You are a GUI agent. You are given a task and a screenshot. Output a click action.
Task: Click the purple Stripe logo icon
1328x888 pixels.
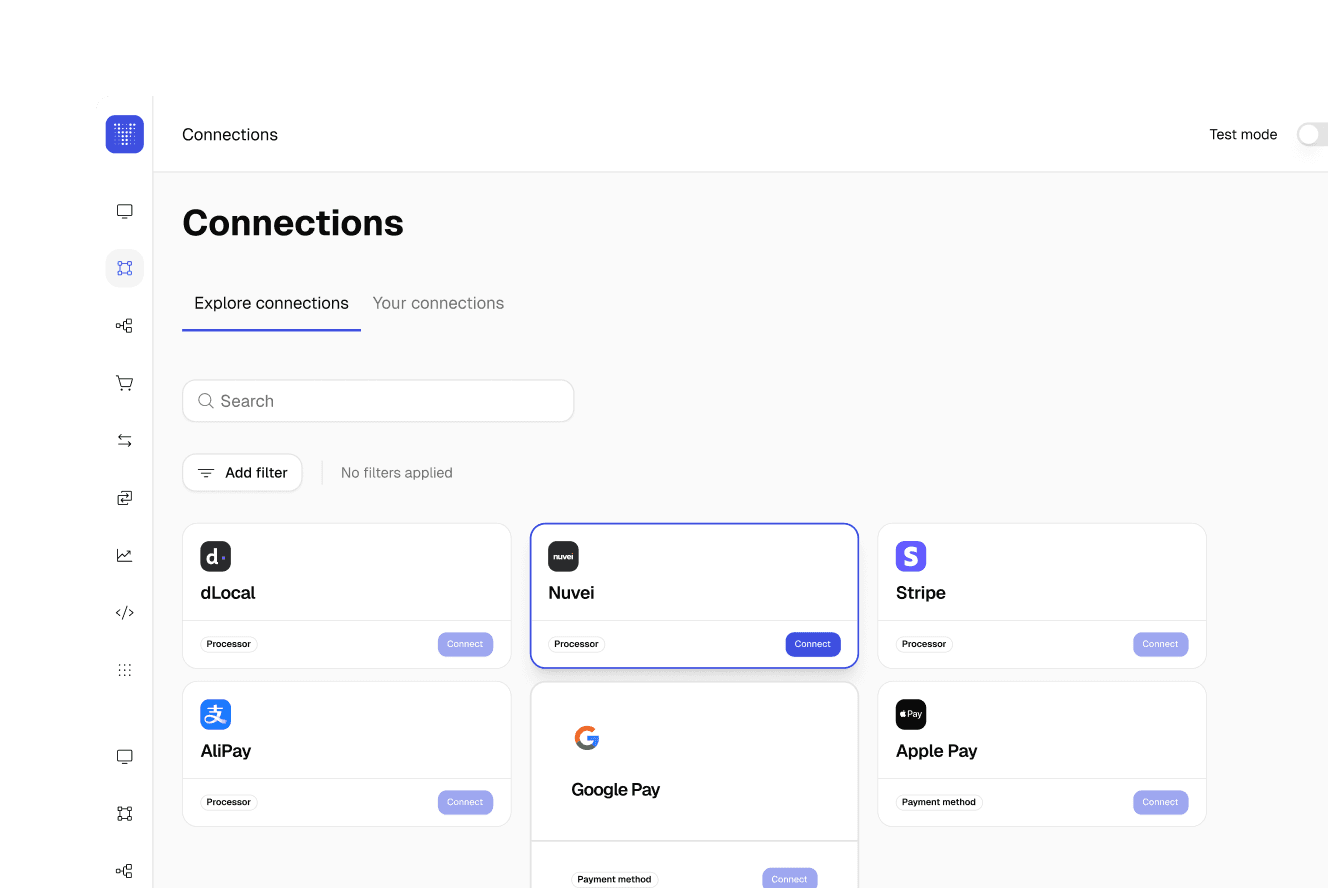click(911, 556)
